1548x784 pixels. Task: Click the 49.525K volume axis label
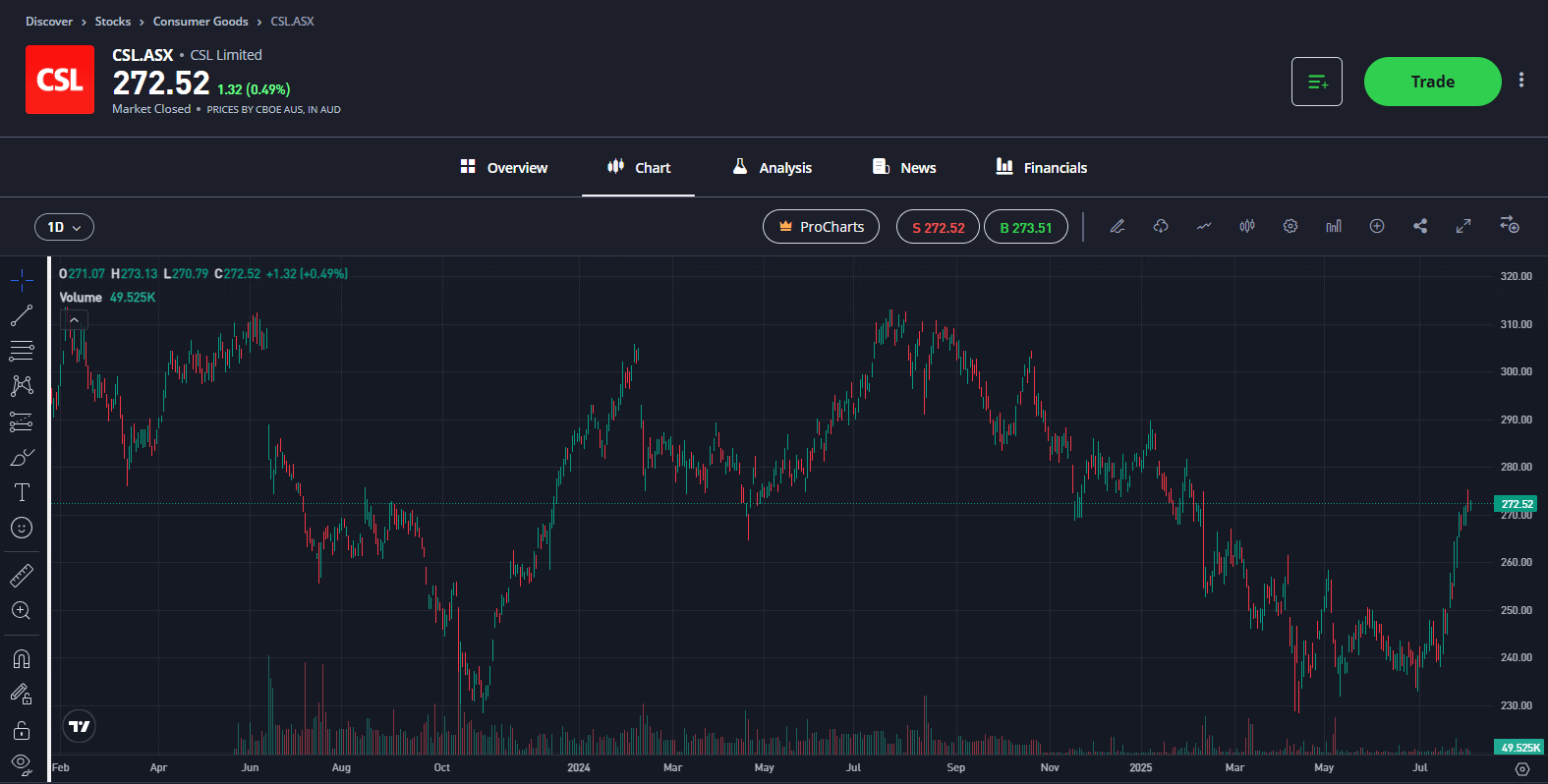coord(1518,748)
